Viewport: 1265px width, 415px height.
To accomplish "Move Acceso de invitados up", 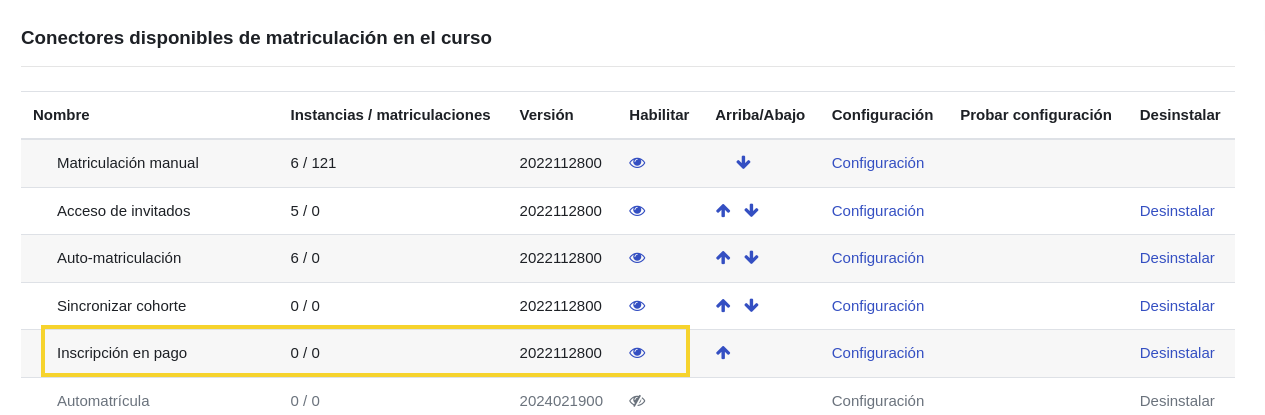I will coord(723,211).
